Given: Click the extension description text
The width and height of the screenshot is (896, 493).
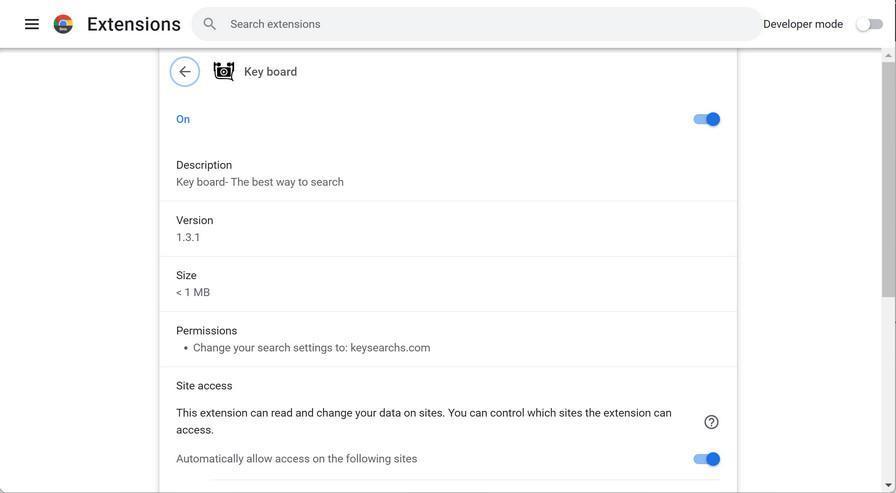Looking at the screenshot, I should [x=260, y=182].
